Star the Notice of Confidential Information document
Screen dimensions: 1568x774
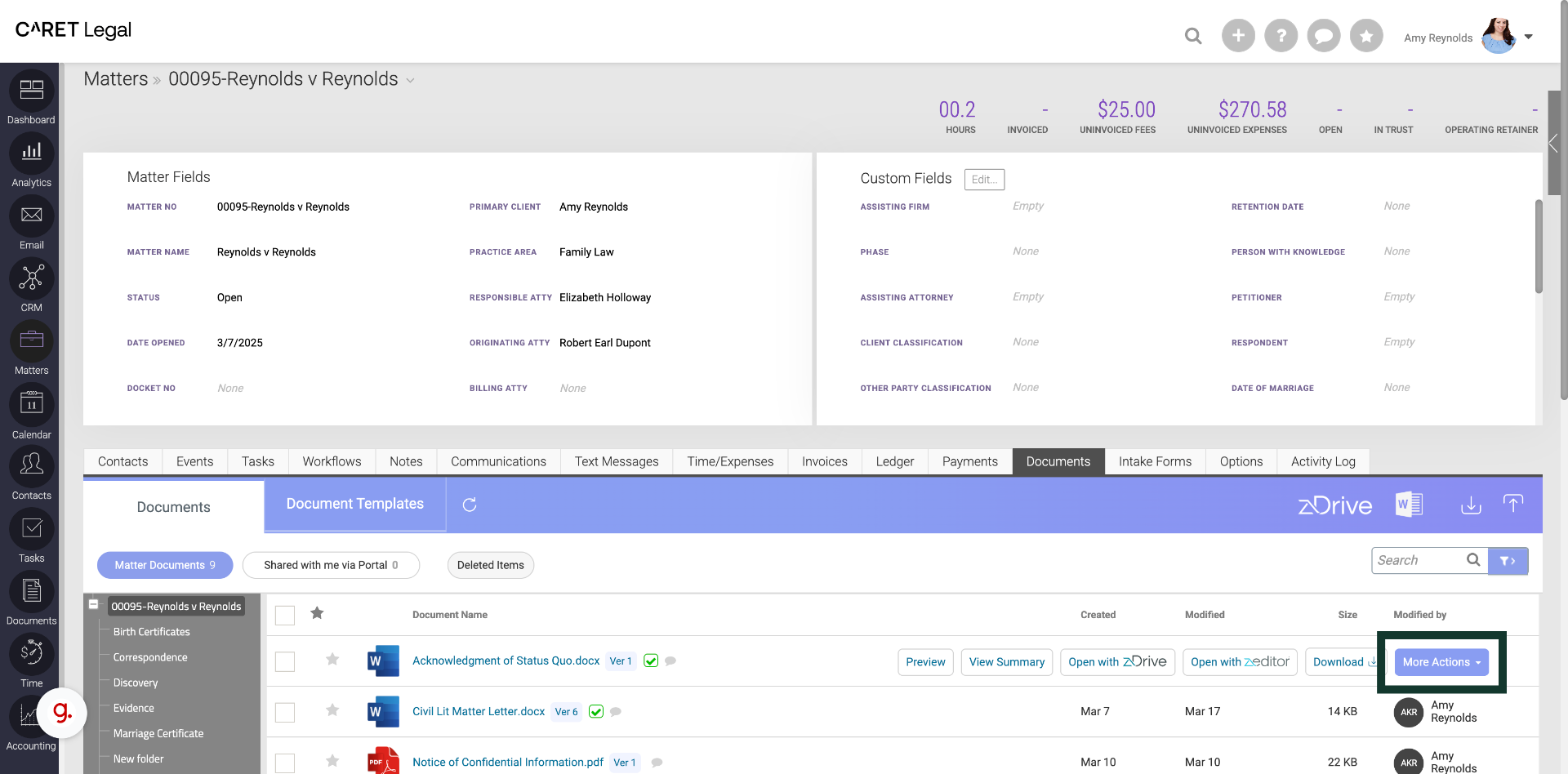332,761
